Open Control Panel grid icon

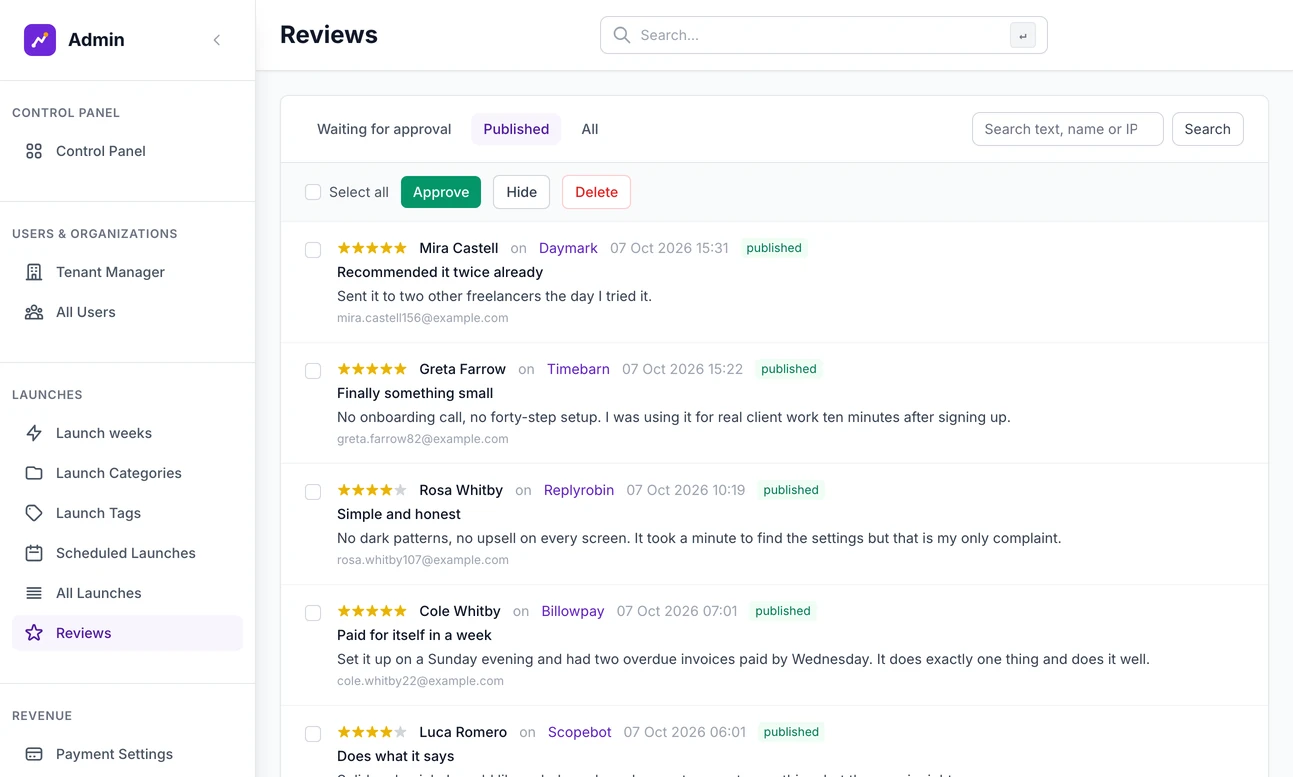[x=34, y=151]
